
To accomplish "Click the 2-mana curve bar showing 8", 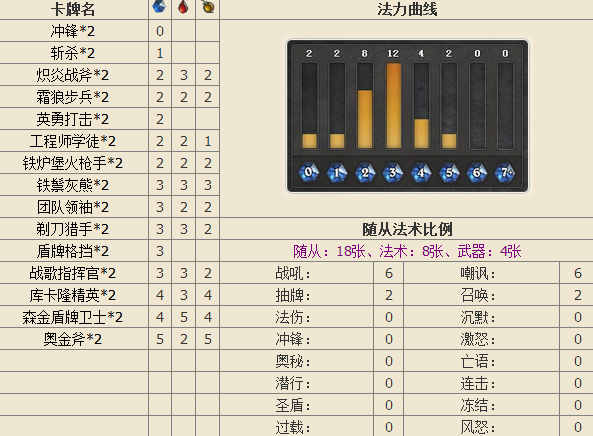I will (x=365, y=119).
